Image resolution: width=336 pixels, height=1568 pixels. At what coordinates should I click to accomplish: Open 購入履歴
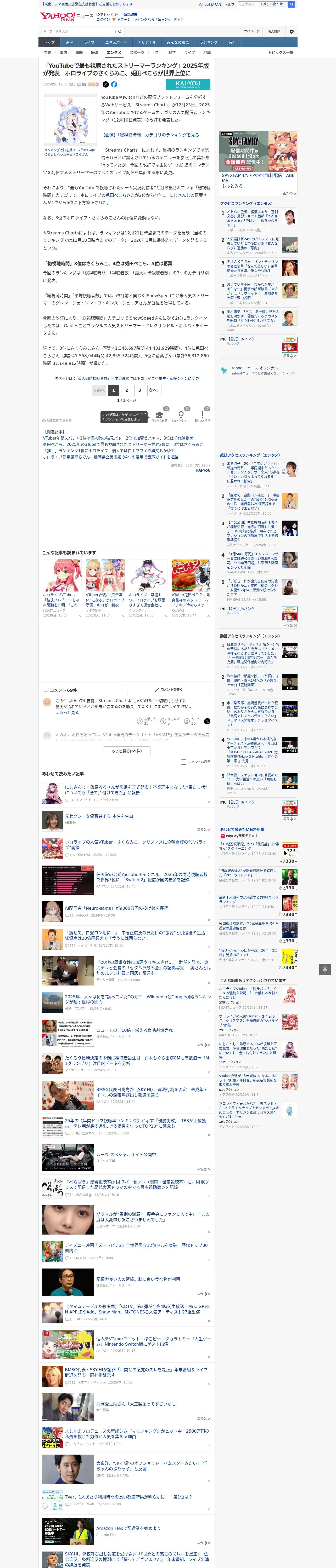tap(274, 32)
